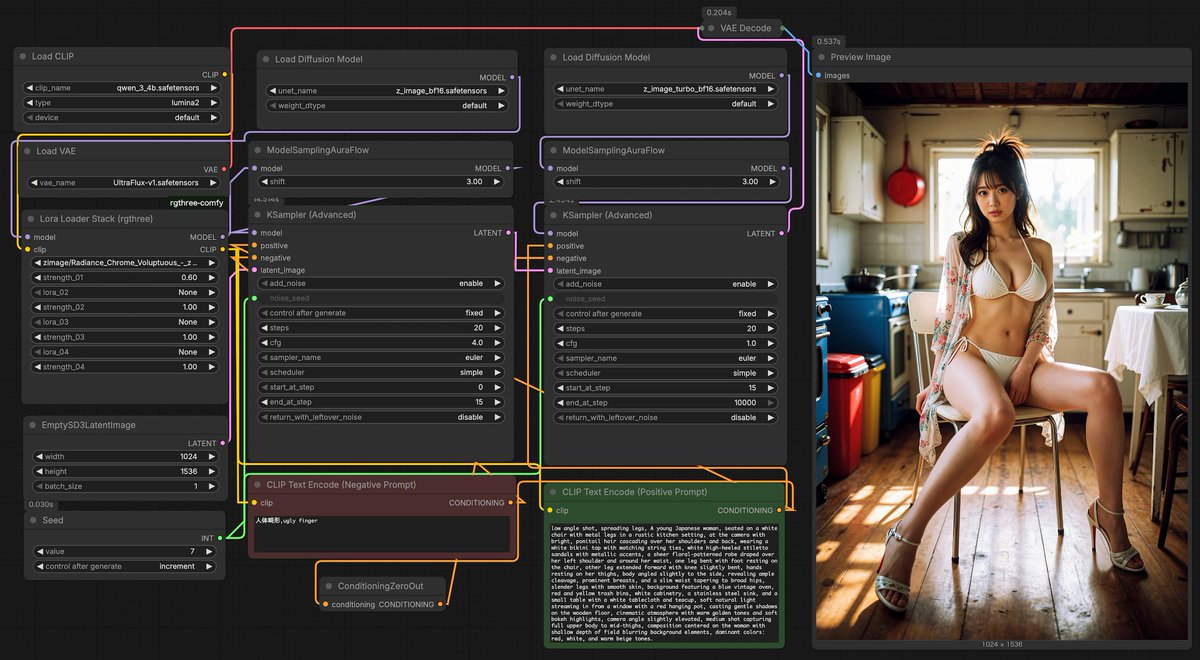
Task: Increase steps in the left KSampler
Action: [498, 328]
